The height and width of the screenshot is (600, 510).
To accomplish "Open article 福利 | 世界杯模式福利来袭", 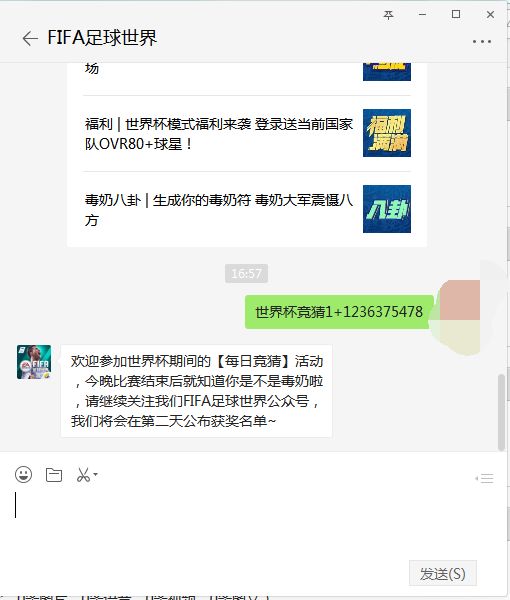I will tap(219, 134).
